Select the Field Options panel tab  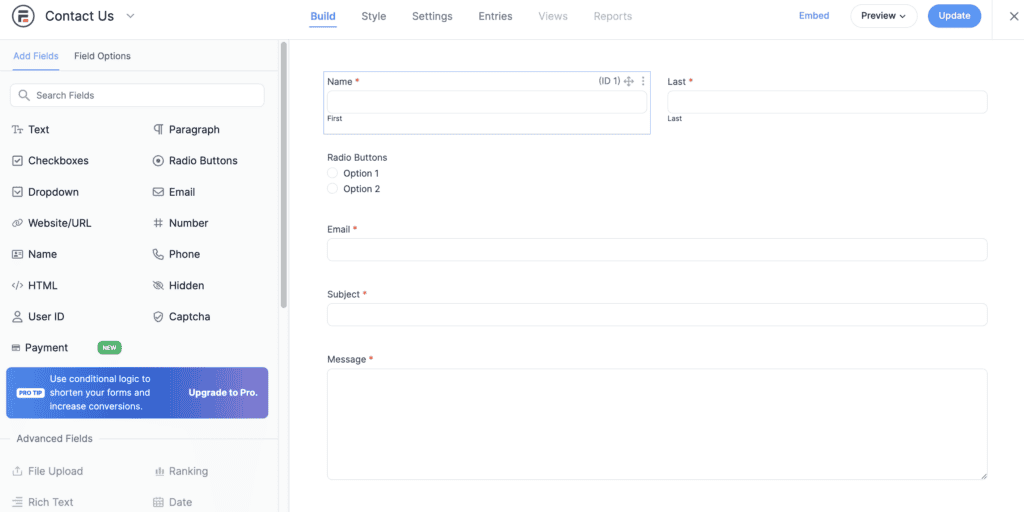point(103,56)
